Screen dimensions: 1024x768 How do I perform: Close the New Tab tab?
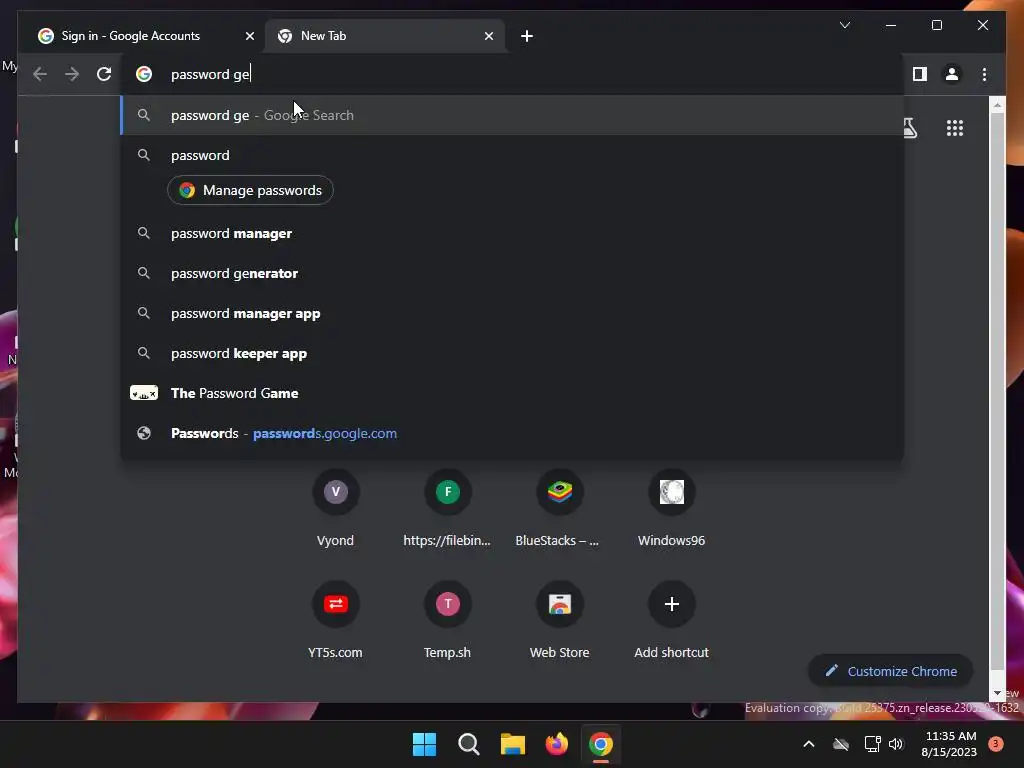point(488,36)
